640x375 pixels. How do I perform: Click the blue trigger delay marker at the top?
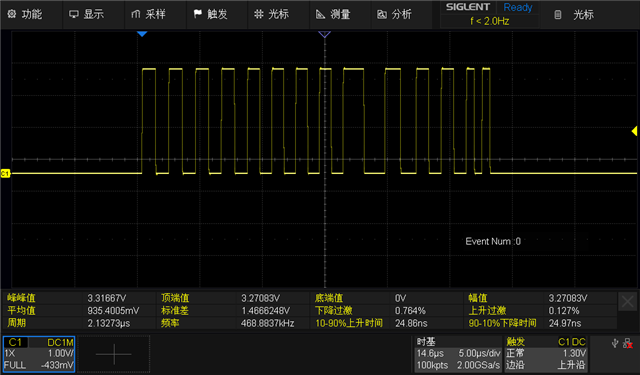(x=142, y=34)
